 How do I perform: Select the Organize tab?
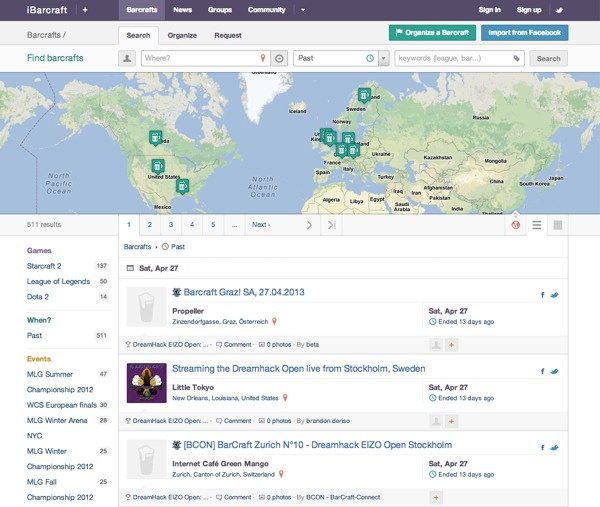click(x=182, y=36)
